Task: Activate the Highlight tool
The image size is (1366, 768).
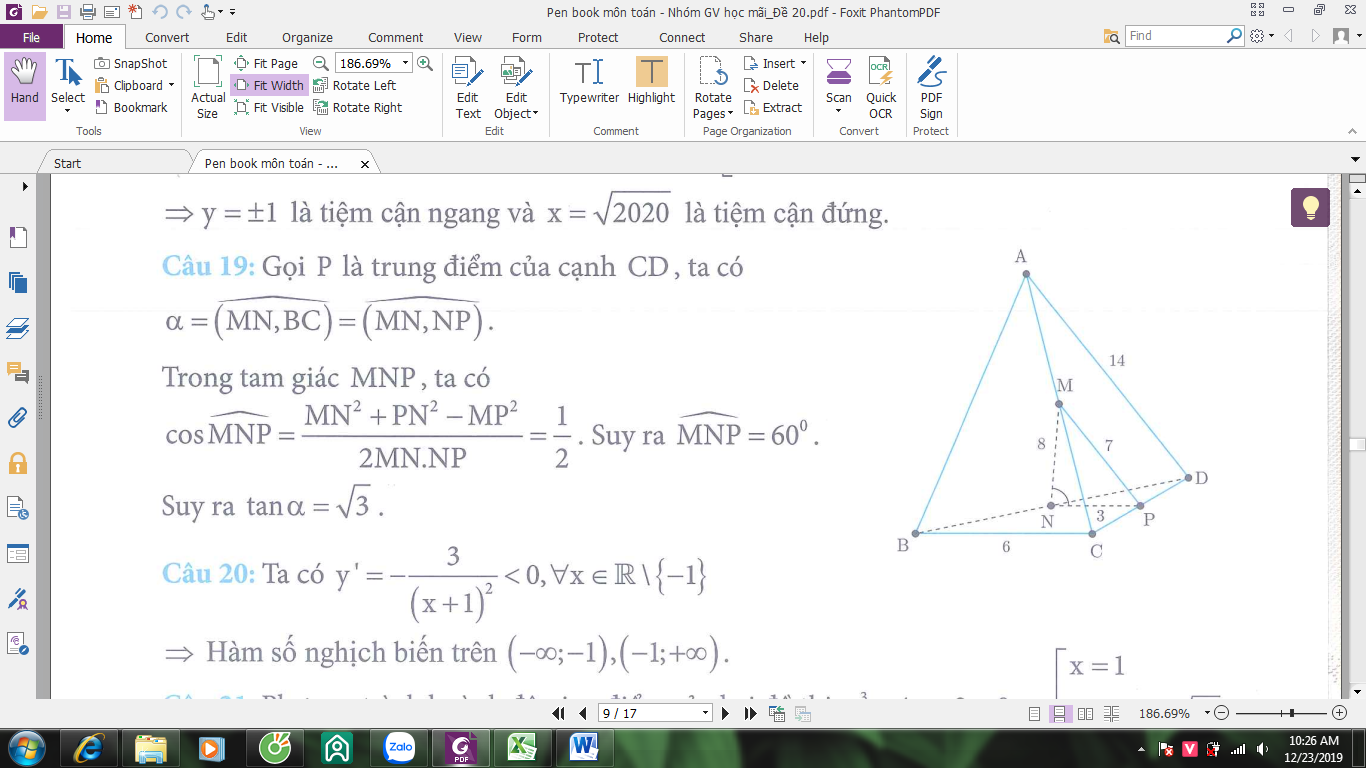Action: point(651,80)
